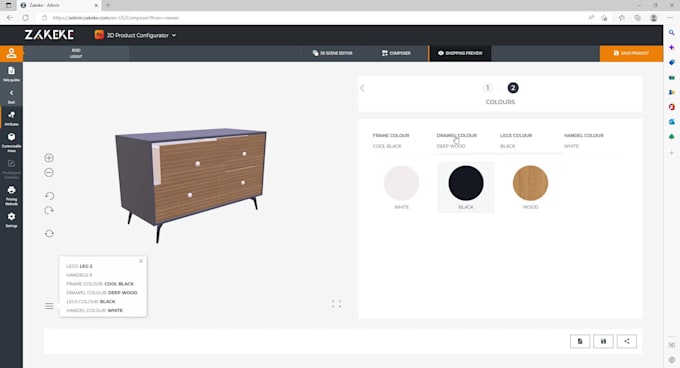Viewport: 680px width, 368px height.
Task: Go back using the left chevron in step panel
Action: [363, 88]
